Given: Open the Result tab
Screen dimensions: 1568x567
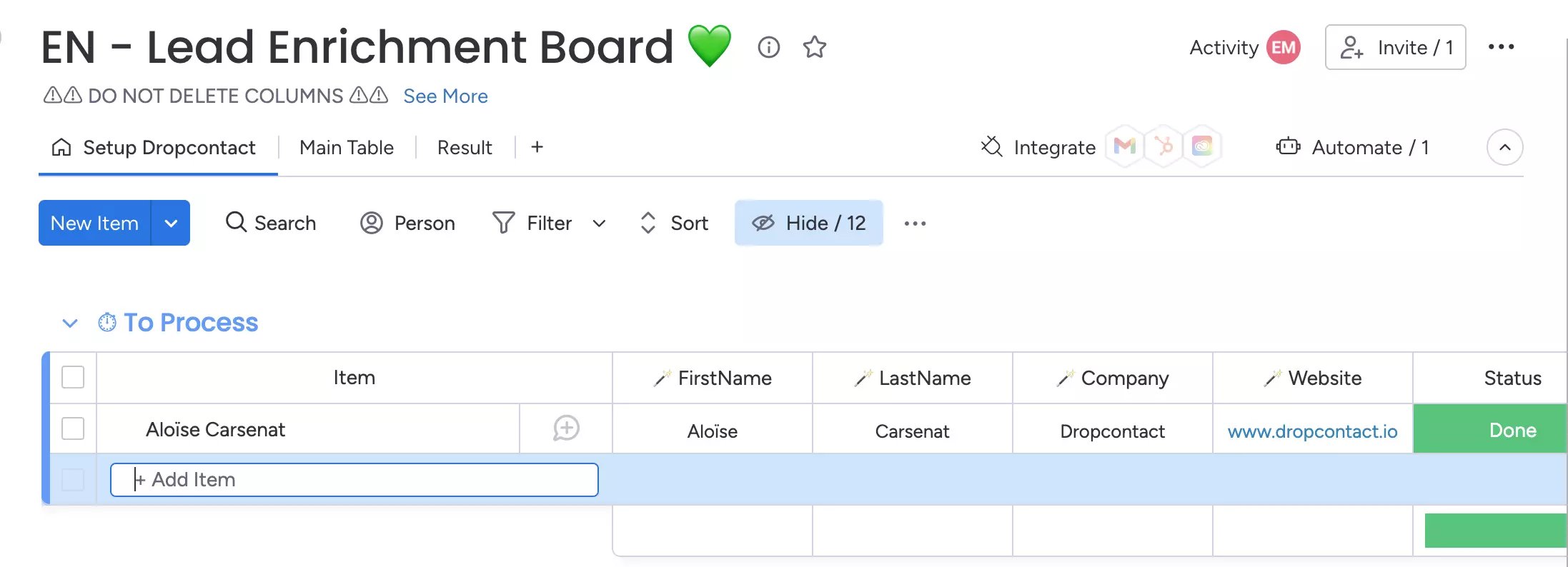Looking at the screenshot, I should (x=465, y=147).
